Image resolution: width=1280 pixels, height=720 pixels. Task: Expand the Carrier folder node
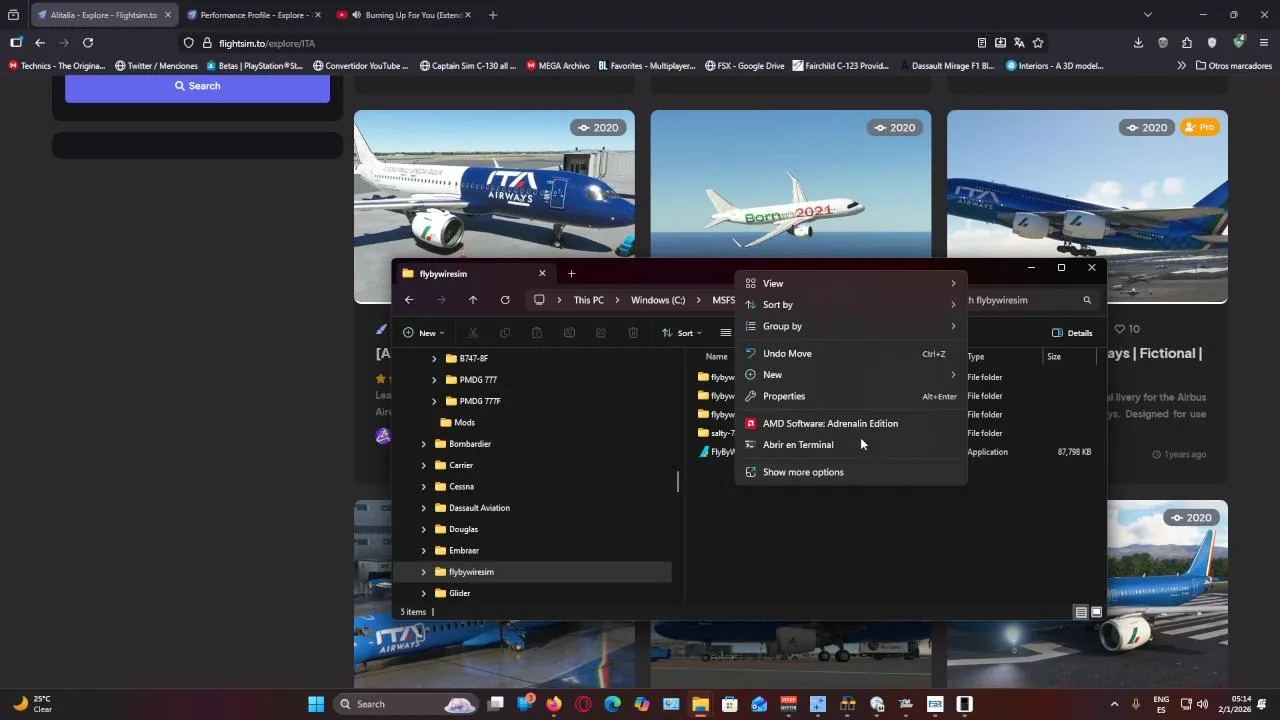click(423, 465)
